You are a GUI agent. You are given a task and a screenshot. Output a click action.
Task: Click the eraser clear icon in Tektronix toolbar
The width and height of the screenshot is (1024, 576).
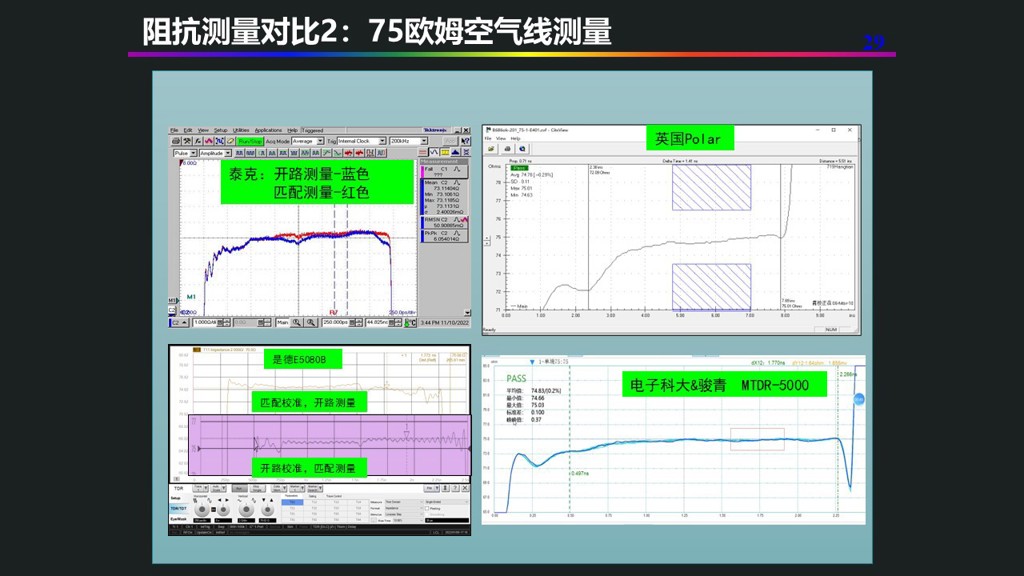(230, 141)
